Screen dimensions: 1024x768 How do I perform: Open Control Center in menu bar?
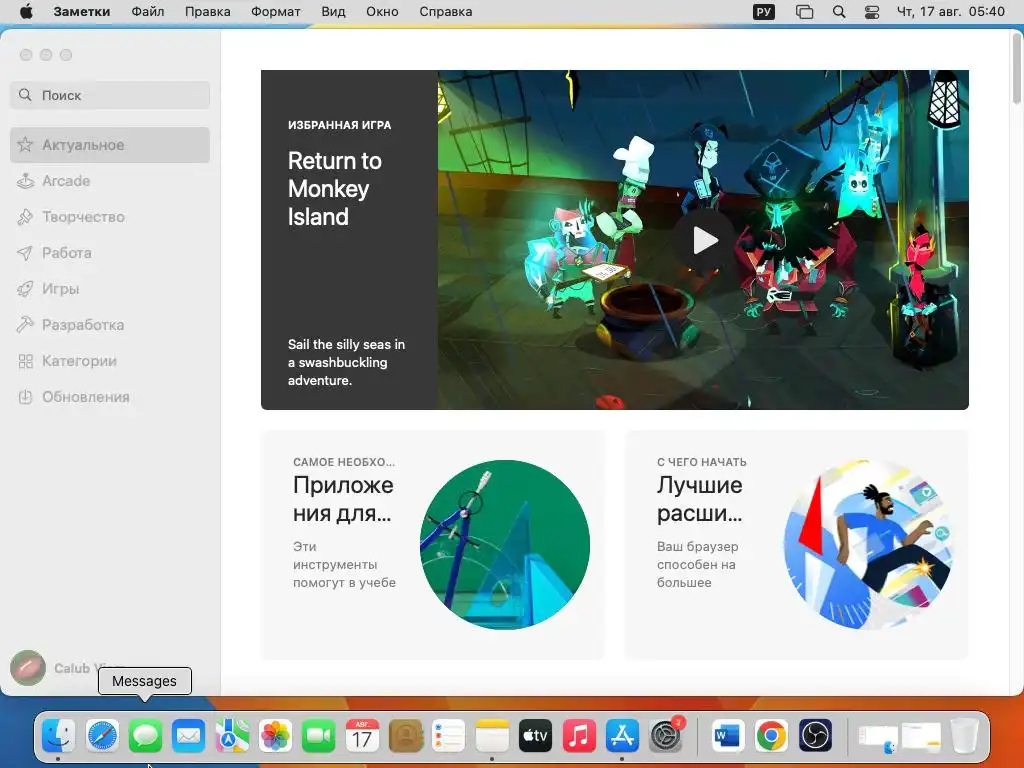[872, 12]
